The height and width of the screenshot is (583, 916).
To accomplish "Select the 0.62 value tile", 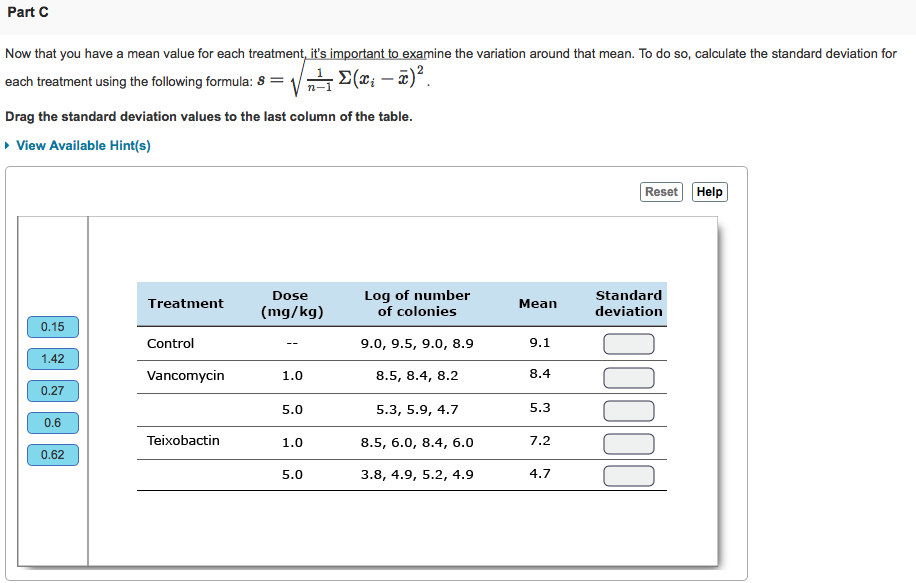I will (x=53, y=455).
